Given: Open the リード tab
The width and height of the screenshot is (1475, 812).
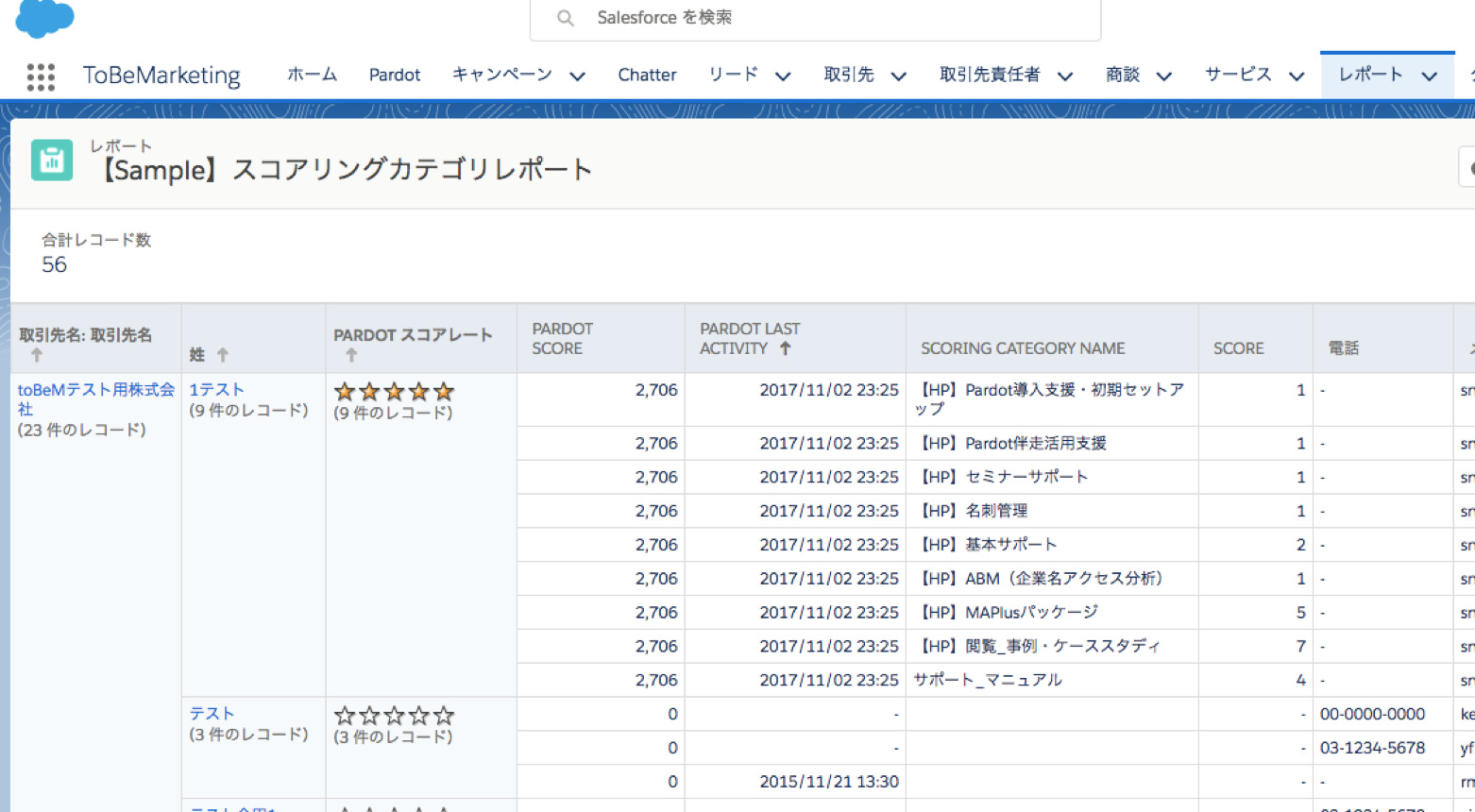Looking at the screenshot, I should click(733, 75).
